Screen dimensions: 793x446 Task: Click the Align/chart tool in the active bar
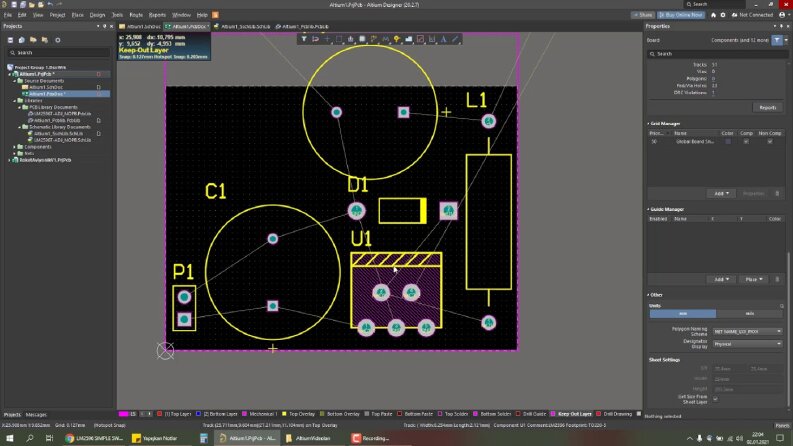(x=350, y=39)
